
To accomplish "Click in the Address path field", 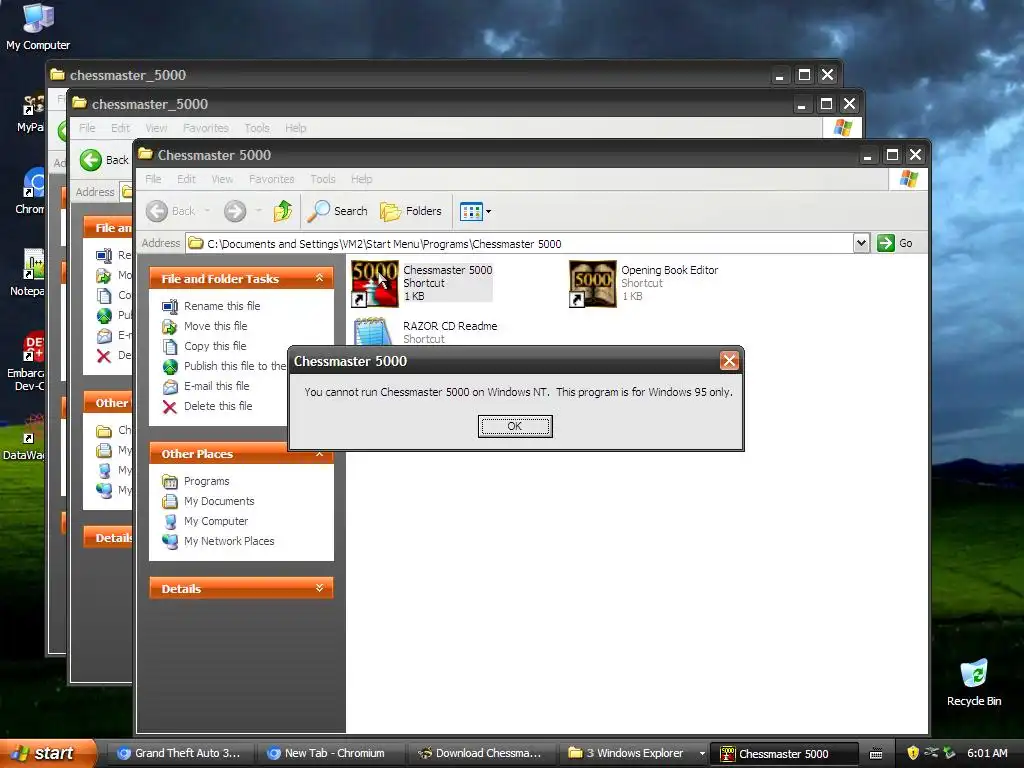I will 520,244.
